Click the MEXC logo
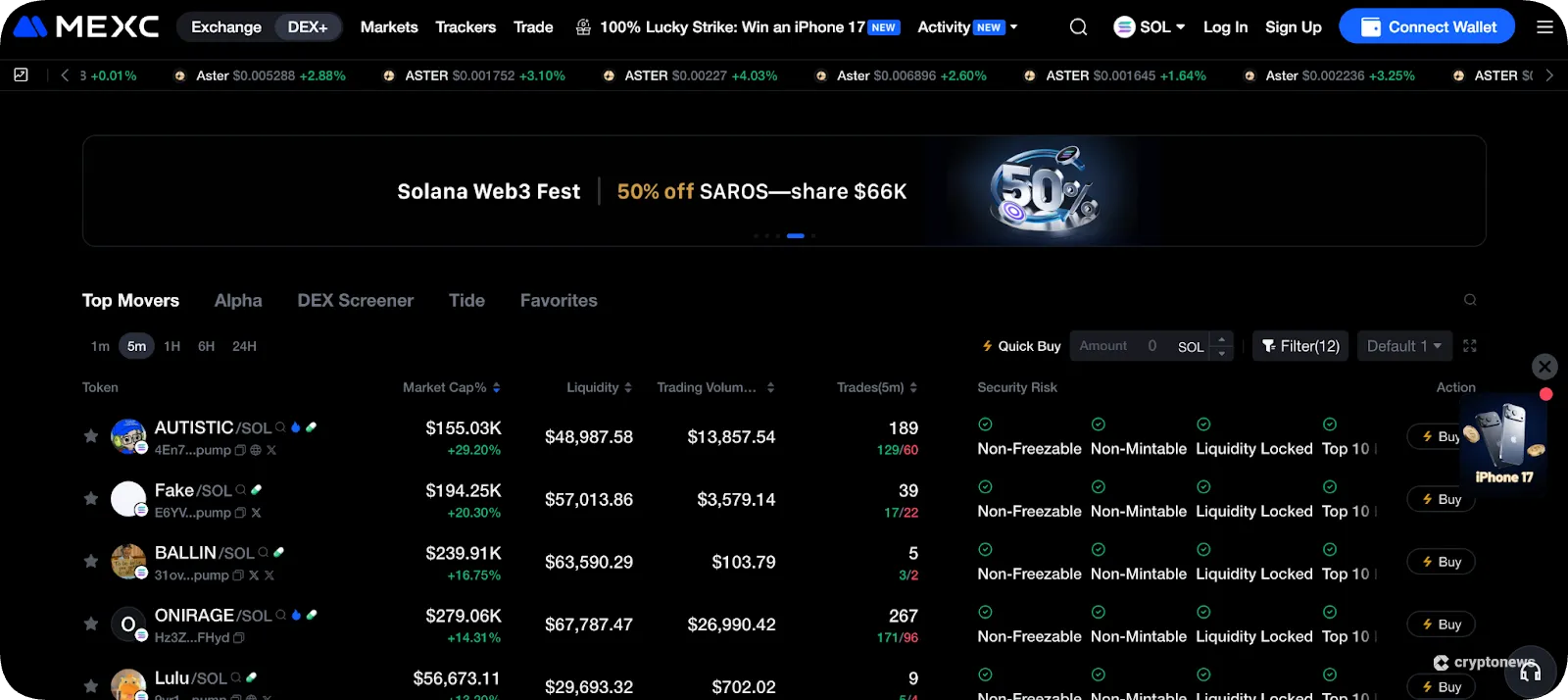 (x=86, y=26)
